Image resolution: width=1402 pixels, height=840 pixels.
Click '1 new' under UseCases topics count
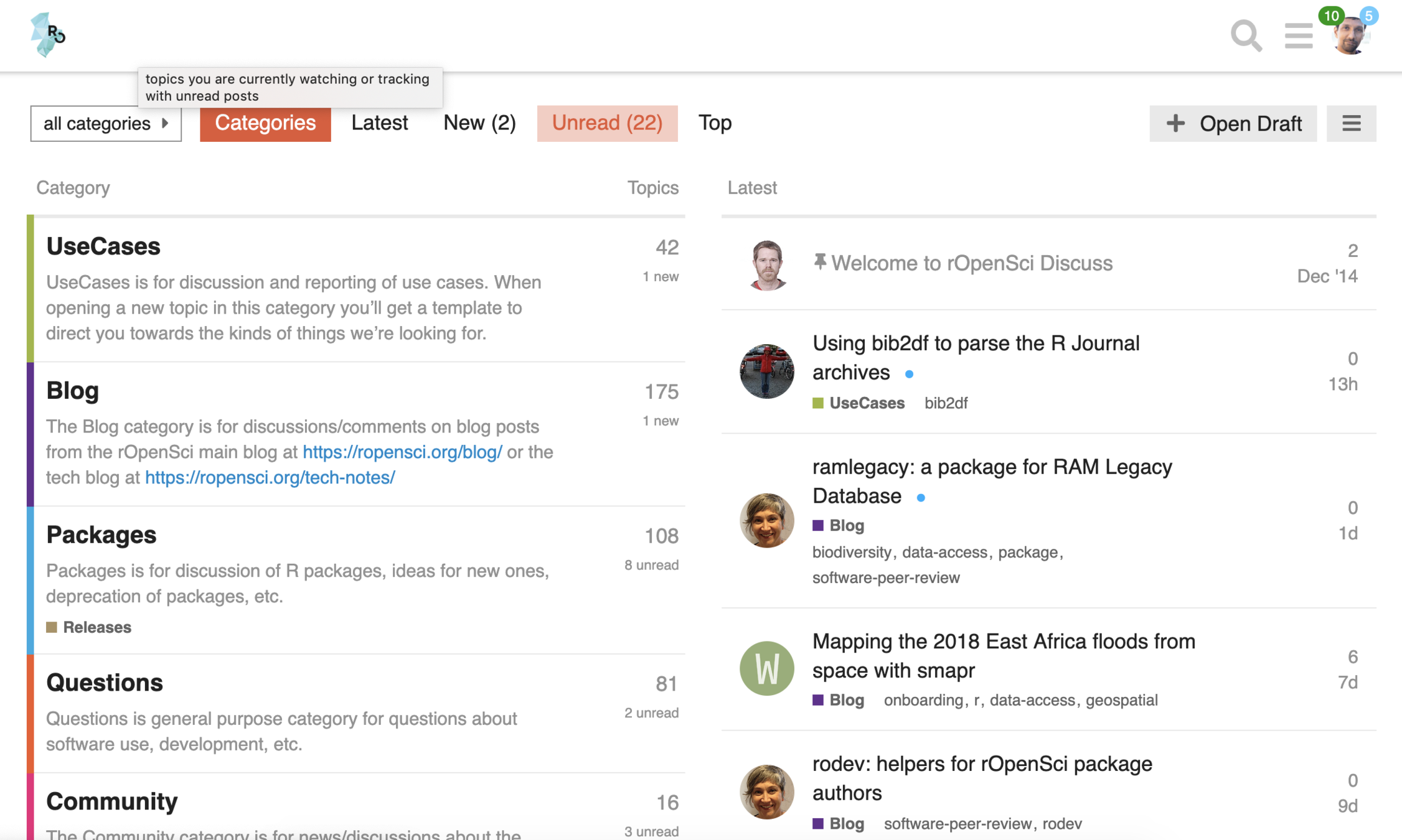(661, 277)
